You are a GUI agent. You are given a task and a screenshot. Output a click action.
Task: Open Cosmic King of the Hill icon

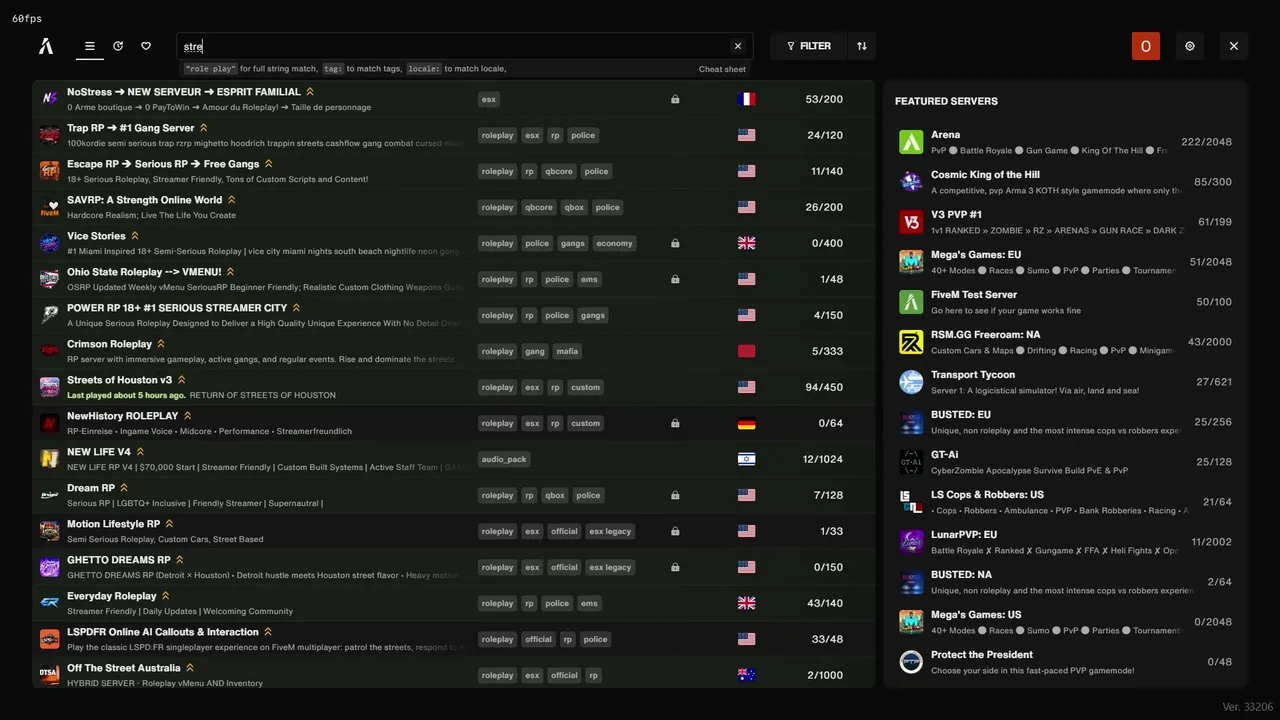(x=911, y=182)
